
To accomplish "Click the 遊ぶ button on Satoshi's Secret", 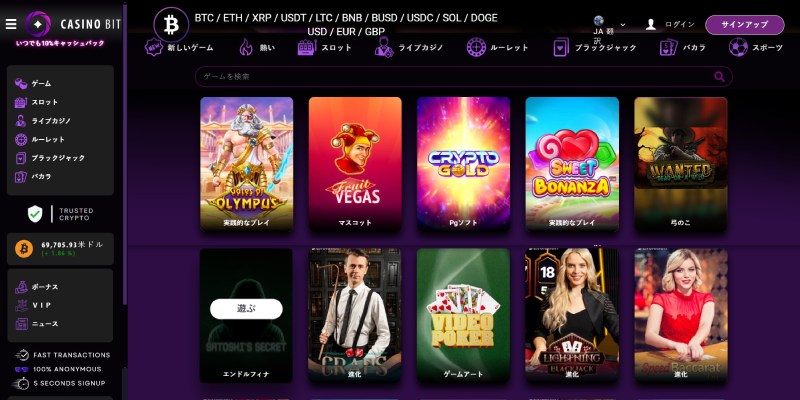I will [x=246, y=309].
